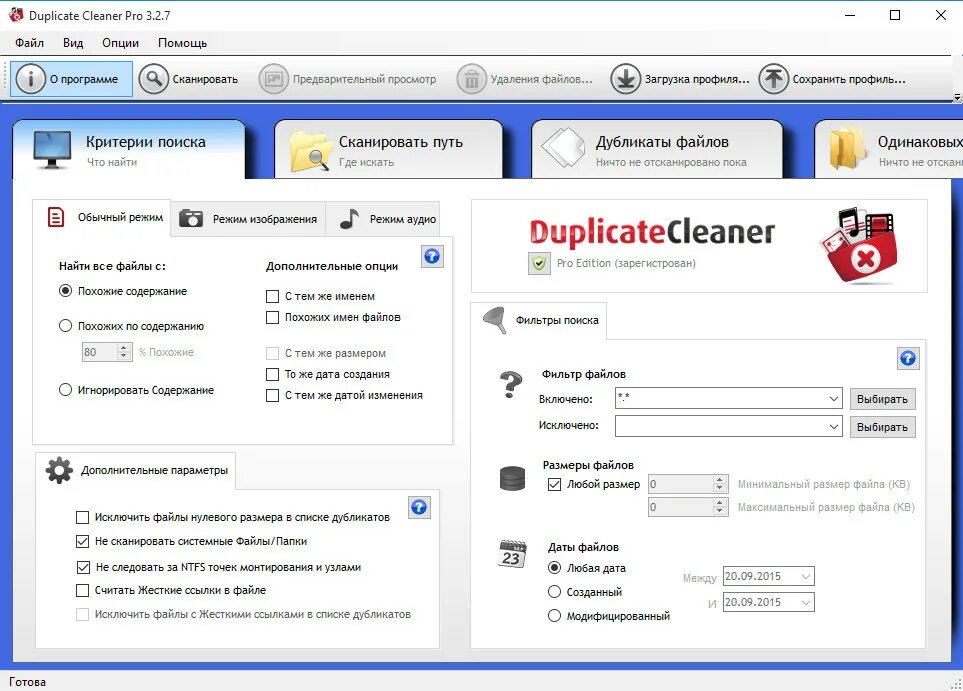Increase Максимальный размер файла spinner
The height and width of the screenshot is (691, 963).
(x=720, y=502)
